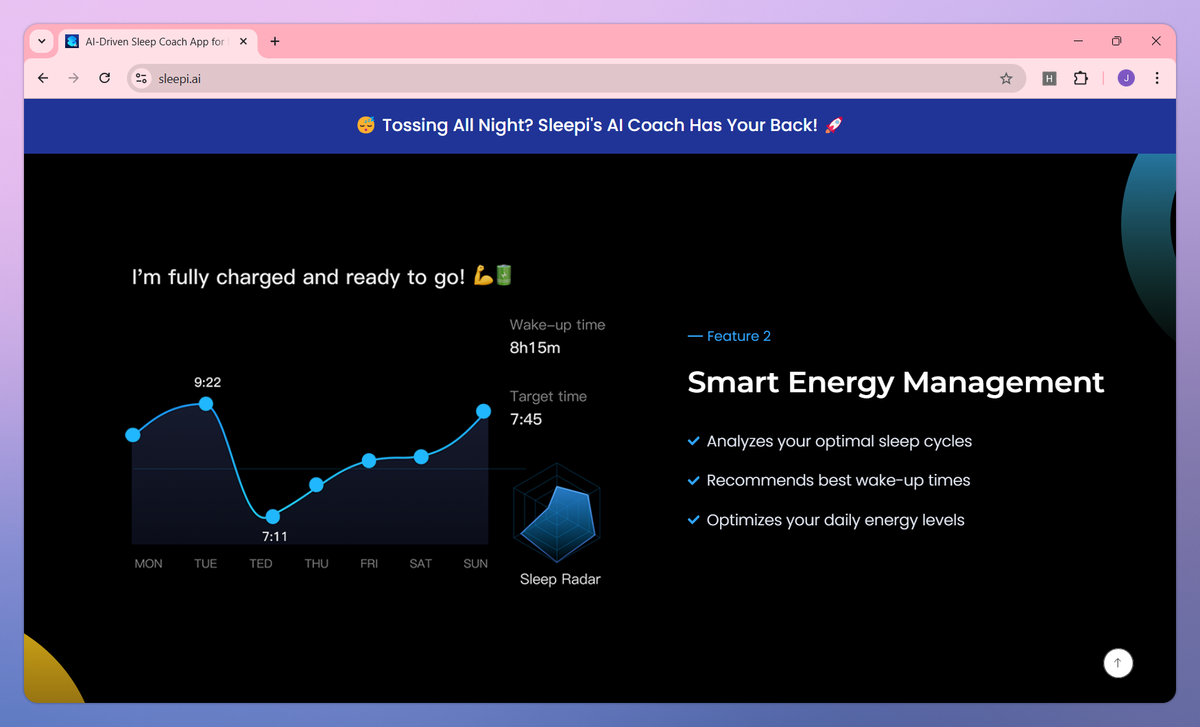Viewport: 1200px width, 727px height.
Task: Open the Chrome three-dot menu
Action: point(1157,78)
